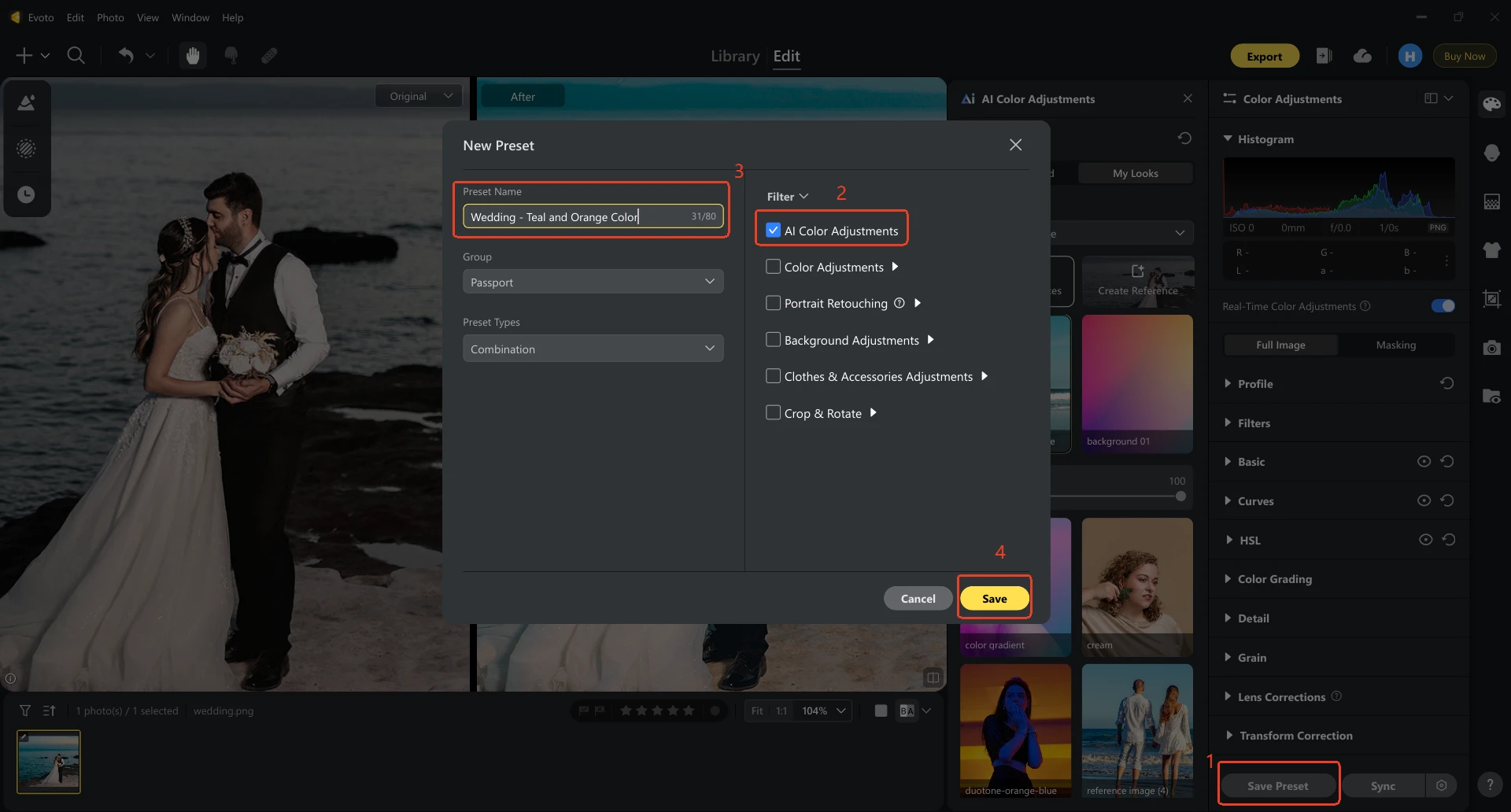Open the Group dropdown showing Passport
The height and width of the screenshot is (812, 1511).
pyautogui.click(x=593, y=282)
